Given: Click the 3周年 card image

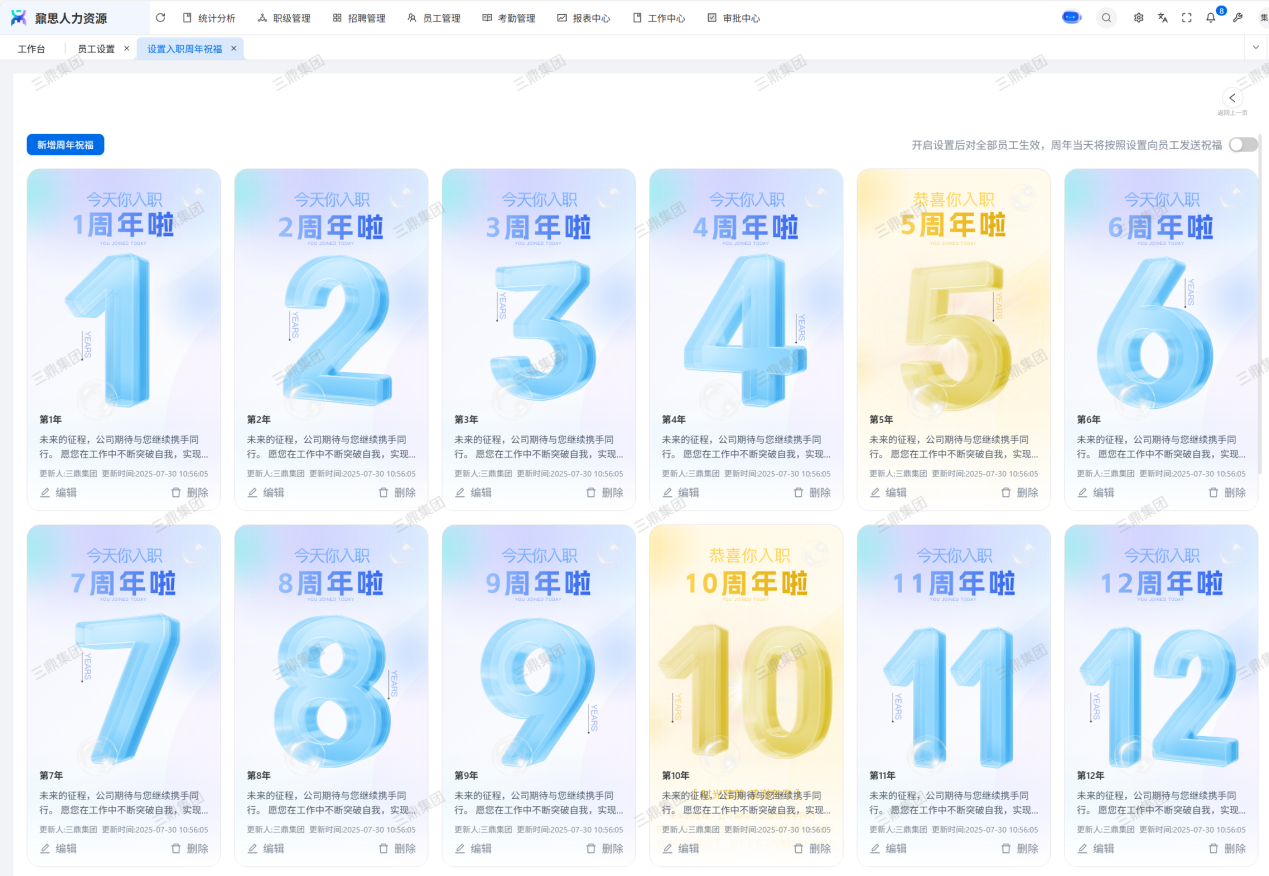Looking at the screenshot, I should point(538,290).
